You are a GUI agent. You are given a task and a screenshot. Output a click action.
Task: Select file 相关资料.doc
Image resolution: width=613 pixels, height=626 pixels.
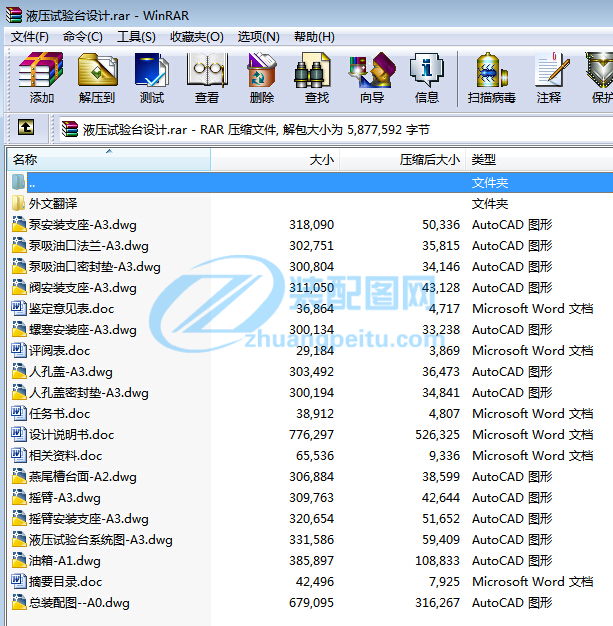[65, 456]
